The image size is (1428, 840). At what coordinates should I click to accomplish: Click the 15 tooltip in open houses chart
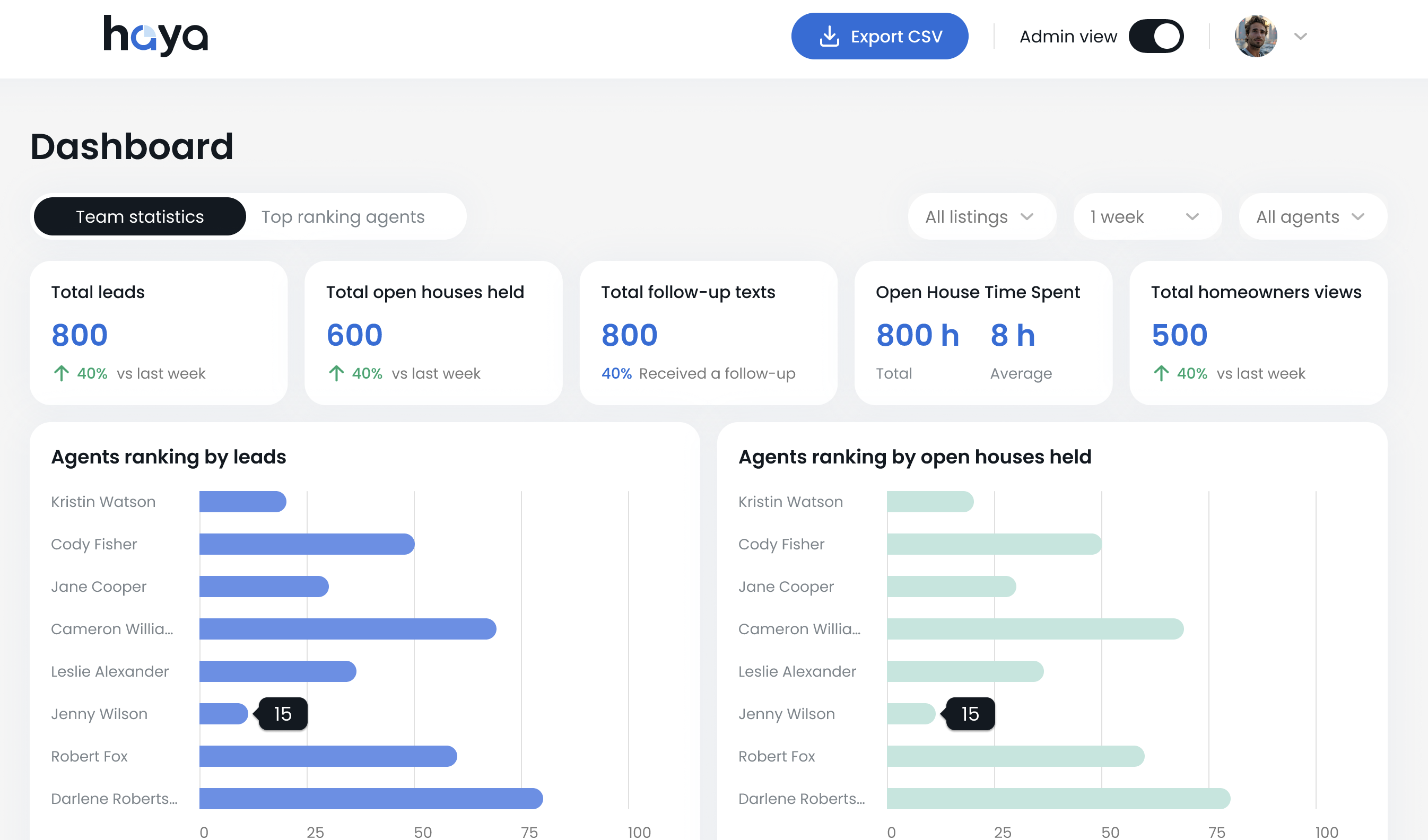click(970, 714)
